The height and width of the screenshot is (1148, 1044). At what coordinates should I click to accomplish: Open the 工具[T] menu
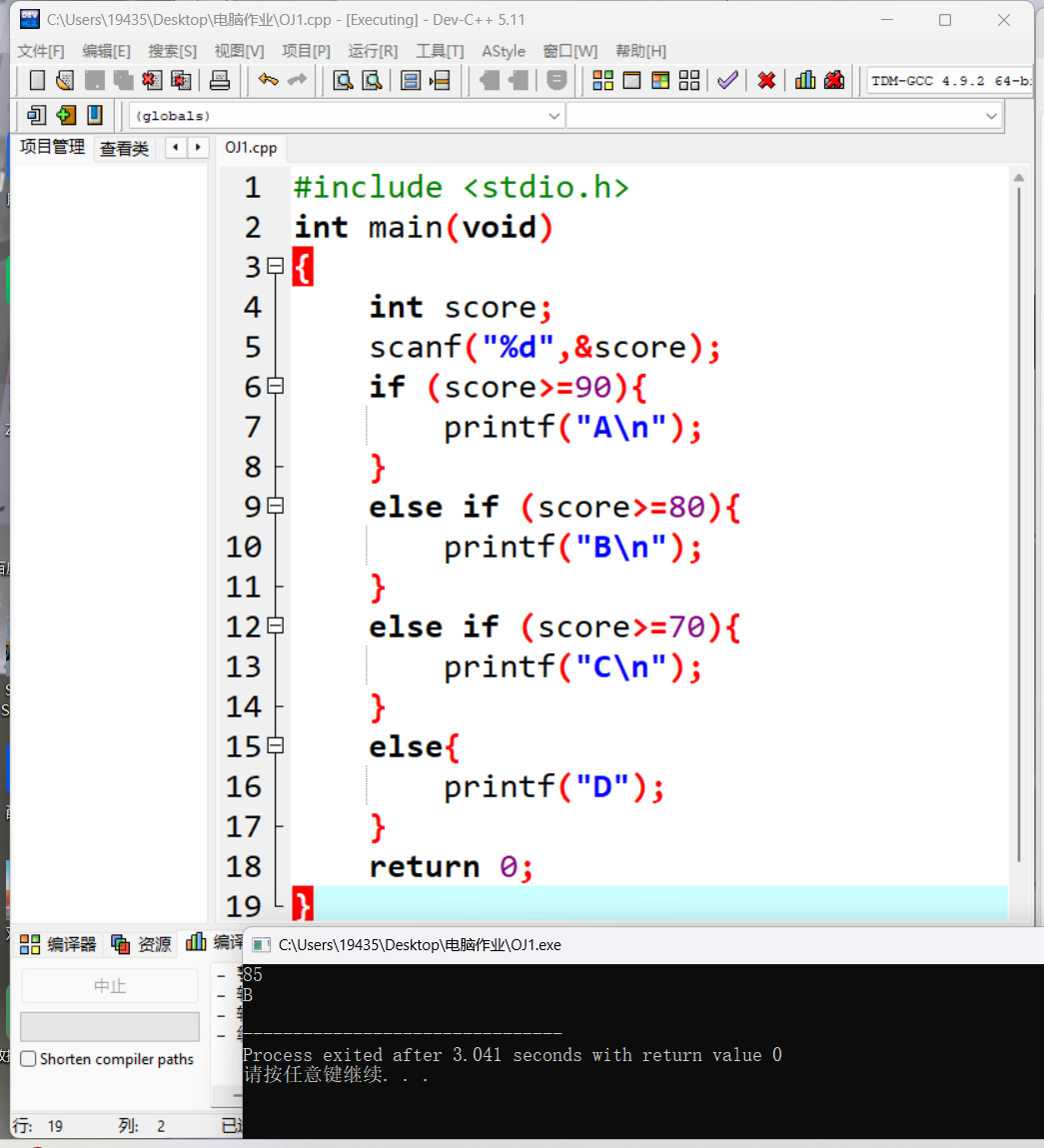(440, 51)
